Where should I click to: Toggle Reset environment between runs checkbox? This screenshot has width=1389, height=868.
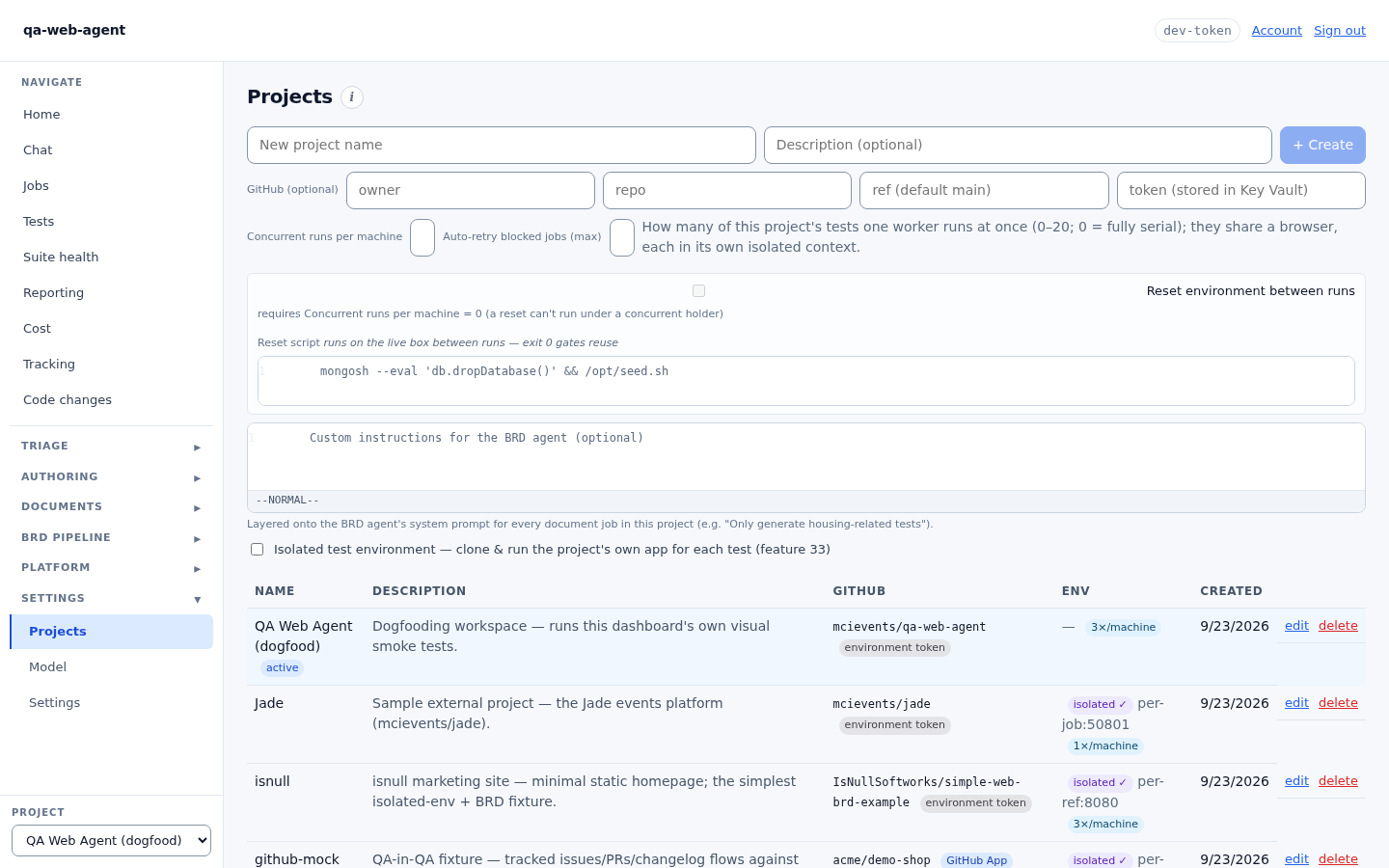698,291
